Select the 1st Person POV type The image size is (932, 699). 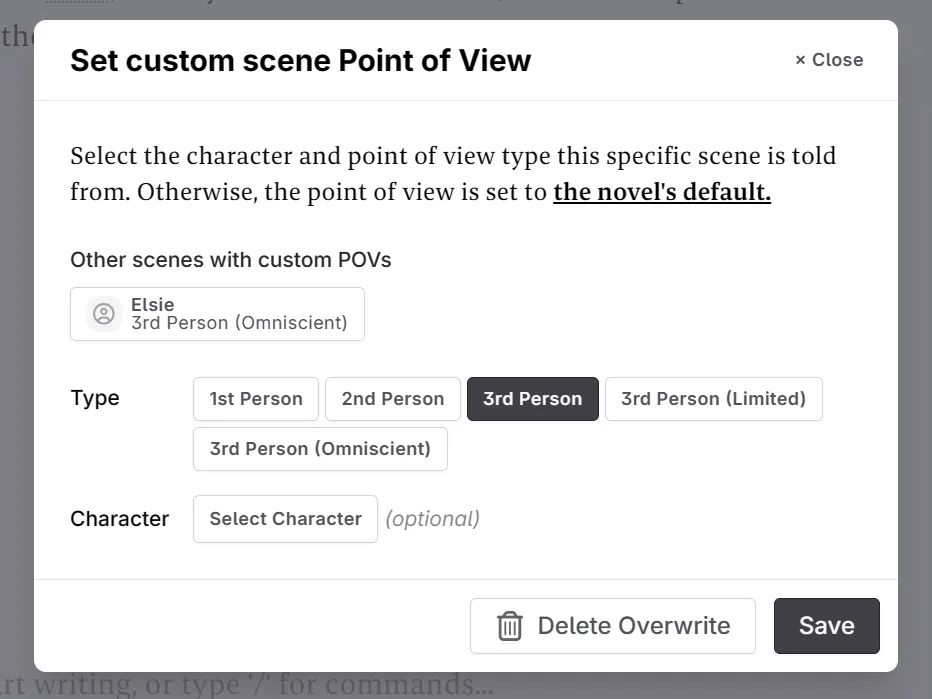[x=255, y=398]
